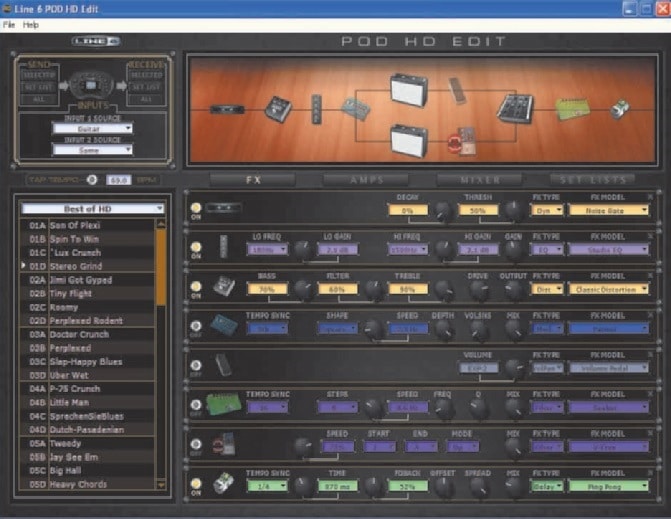Click the Line 6 logo
The height and width of the screenshot is (519, 671).
click(x=96, y=41)
